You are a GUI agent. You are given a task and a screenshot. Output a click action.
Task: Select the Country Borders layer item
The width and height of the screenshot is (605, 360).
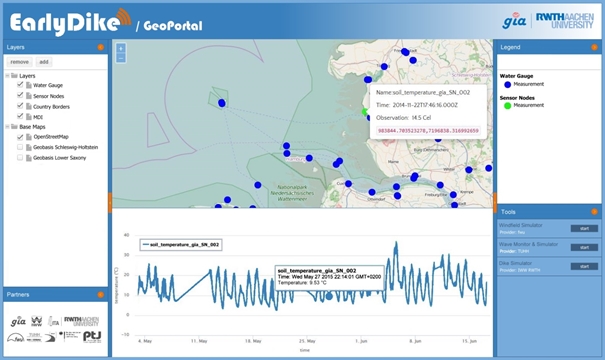(51, 106)
